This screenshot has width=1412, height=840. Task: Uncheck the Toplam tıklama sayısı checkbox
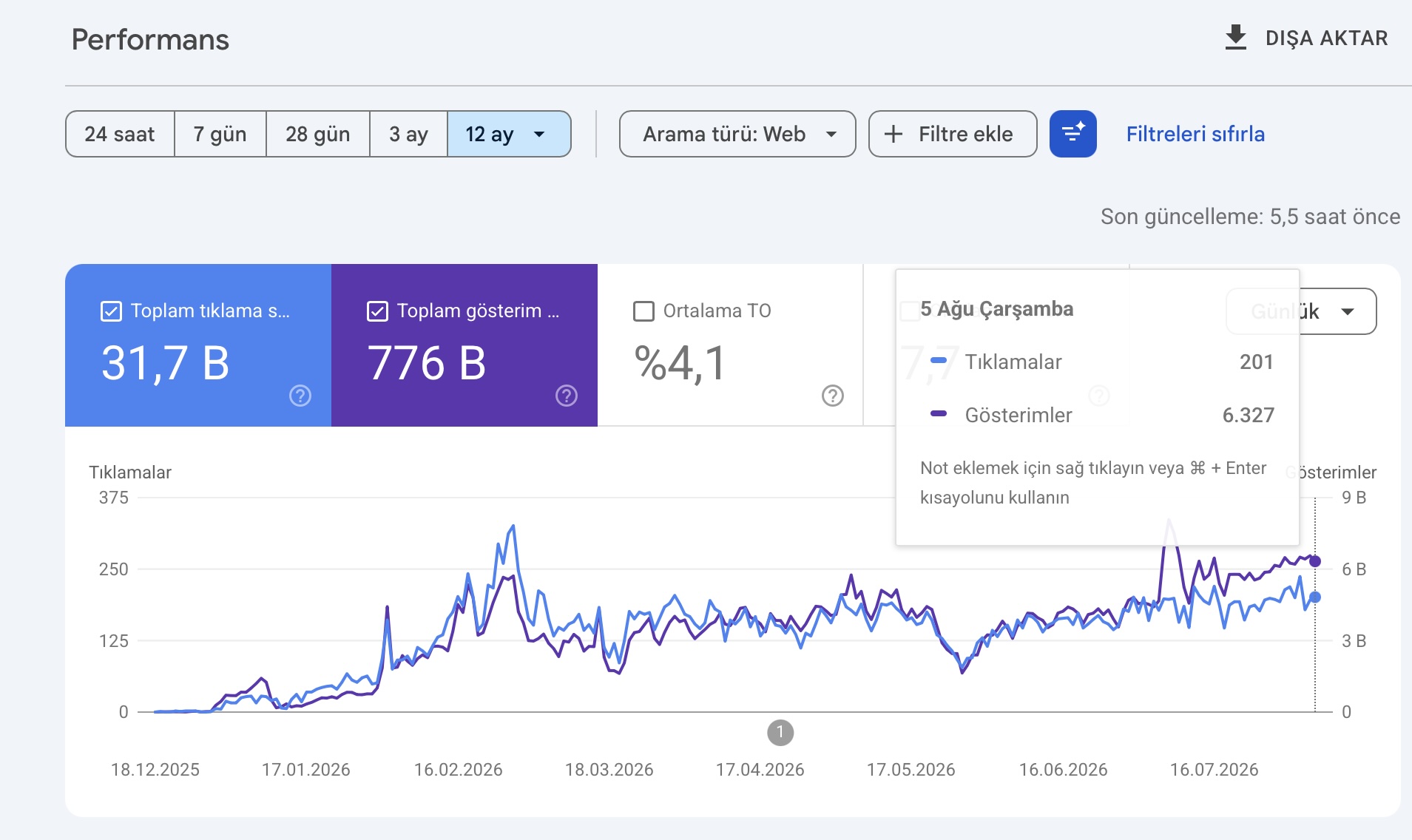(111, 311)
